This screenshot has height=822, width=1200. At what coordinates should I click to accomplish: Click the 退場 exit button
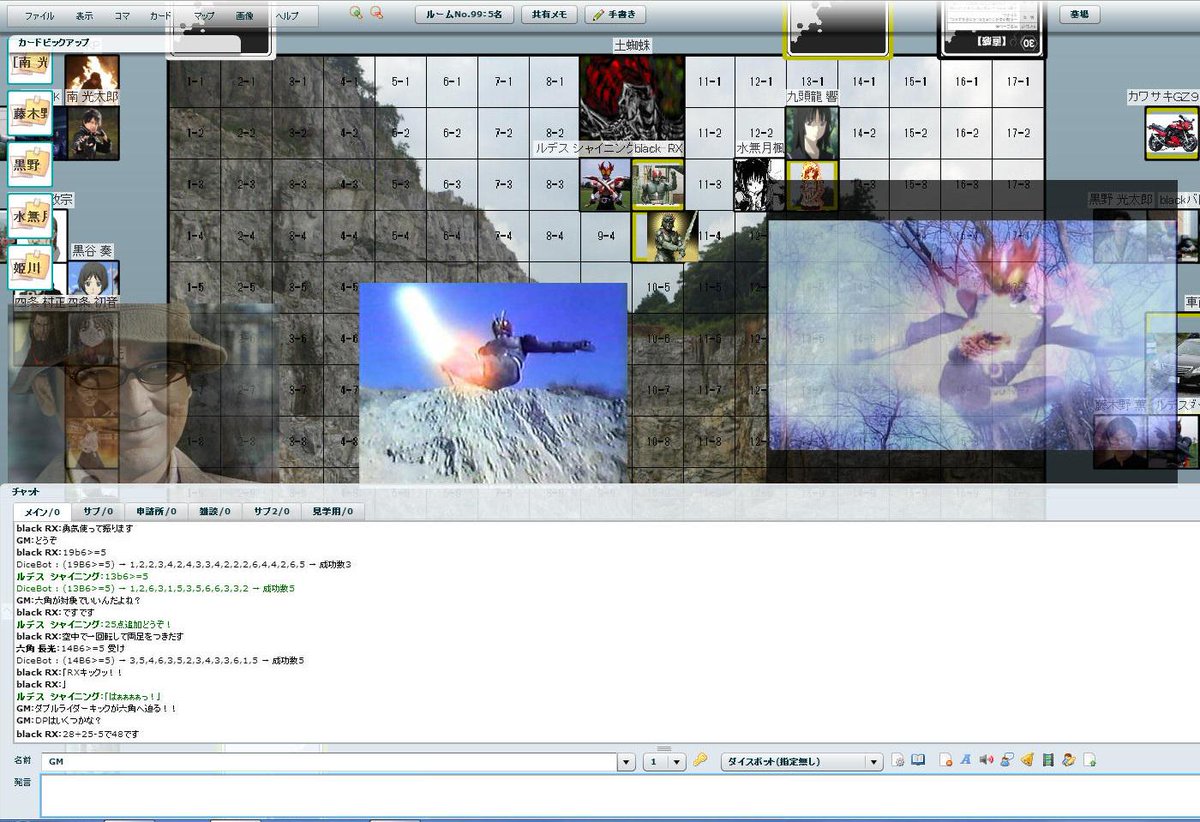pyautogui.click(x=1079, y=15)
